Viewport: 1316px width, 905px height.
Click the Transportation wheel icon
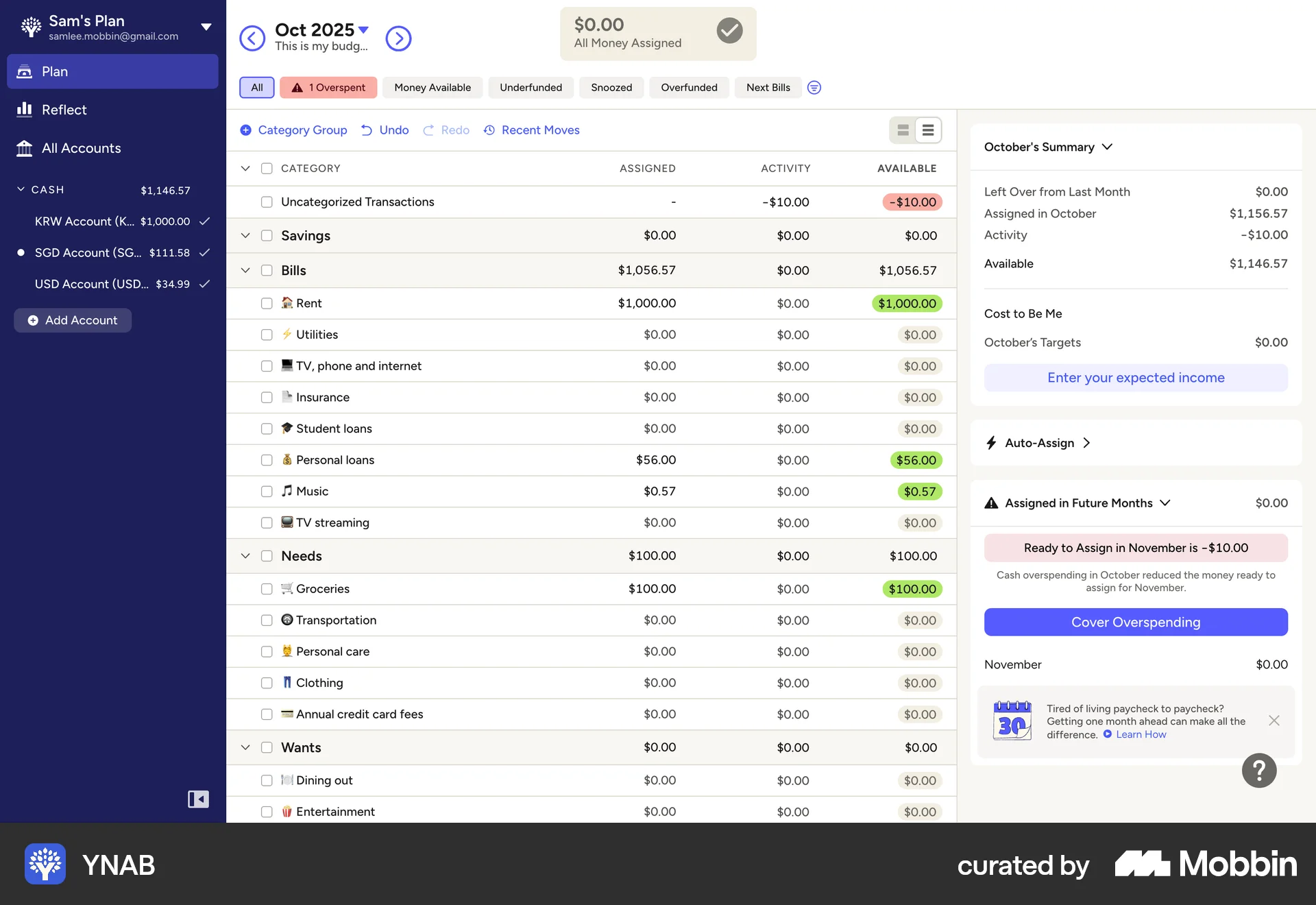[287, 620]
